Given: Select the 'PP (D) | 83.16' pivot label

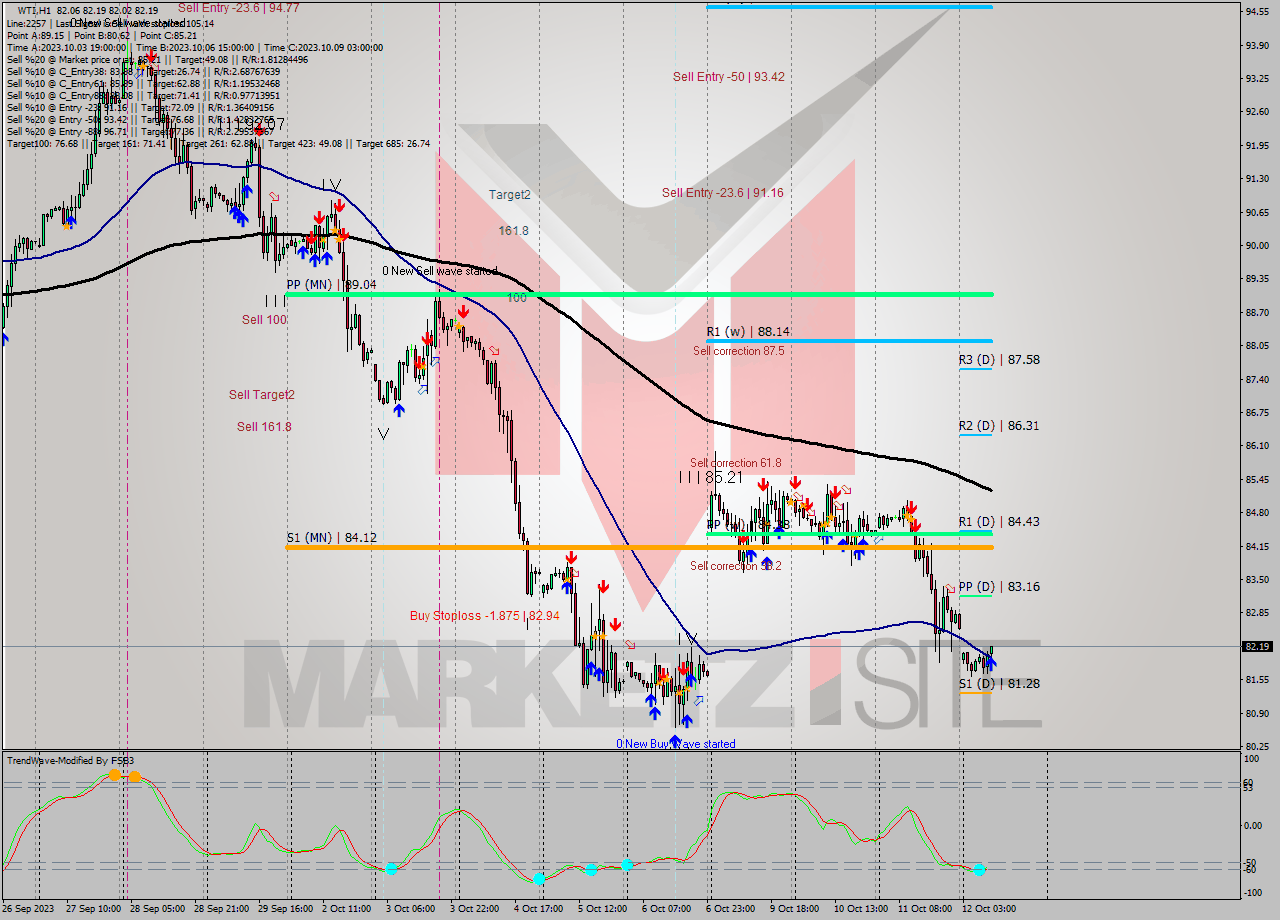Looking at the screenshot, I should coord(999,586).
